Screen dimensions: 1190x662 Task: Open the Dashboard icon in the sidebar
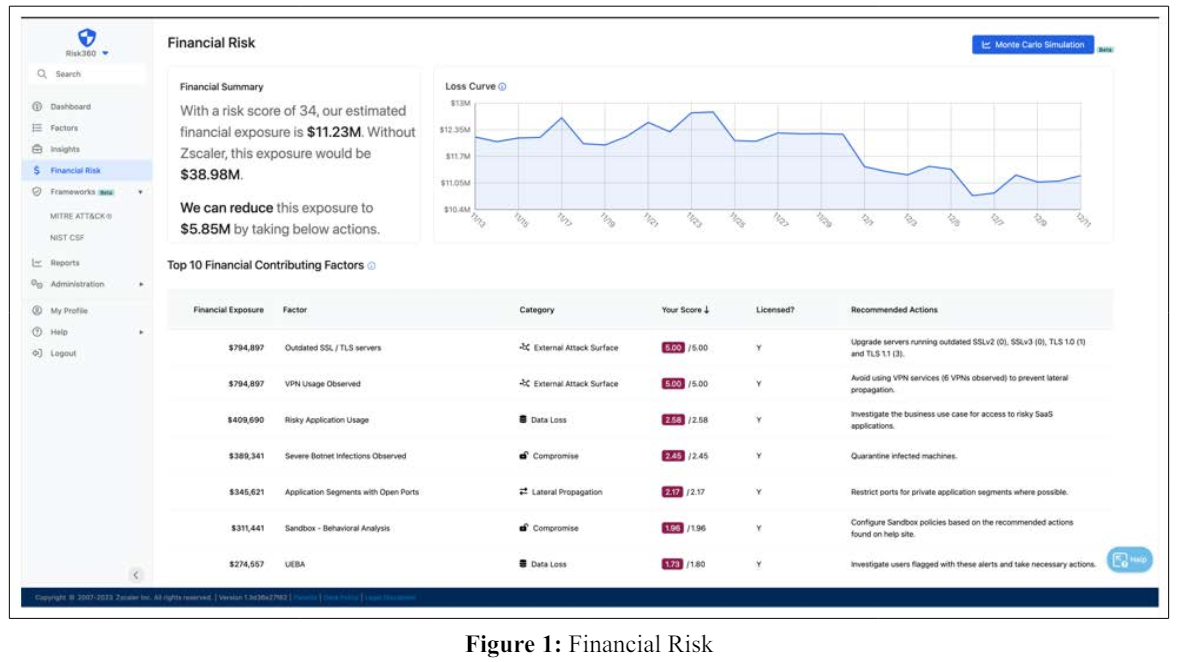37,106
